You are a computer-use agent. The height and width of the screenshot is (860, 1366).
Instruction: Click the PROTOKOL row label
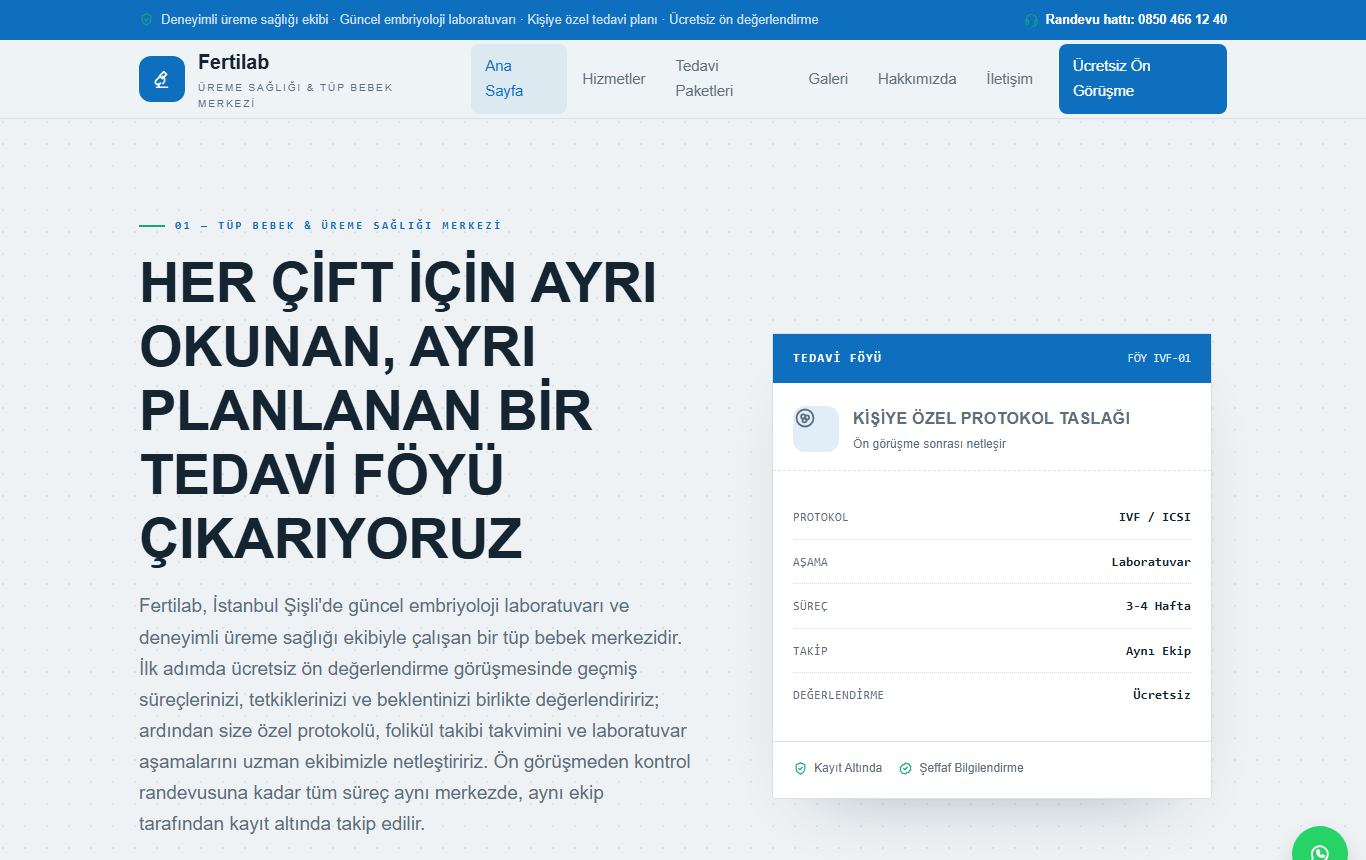[x=820, y=518]
